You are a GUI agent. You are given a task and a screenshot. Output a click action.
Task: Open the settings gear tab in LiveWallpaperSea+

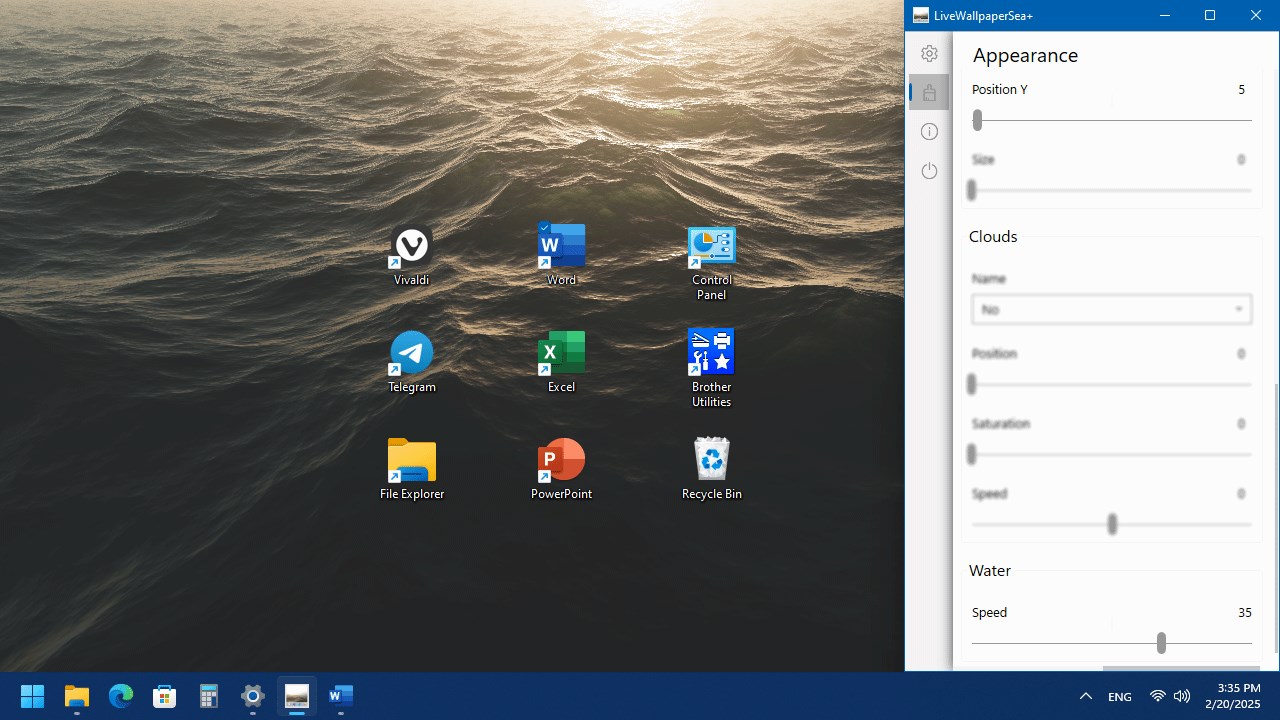pyautogui.click(x=929, y=54)
